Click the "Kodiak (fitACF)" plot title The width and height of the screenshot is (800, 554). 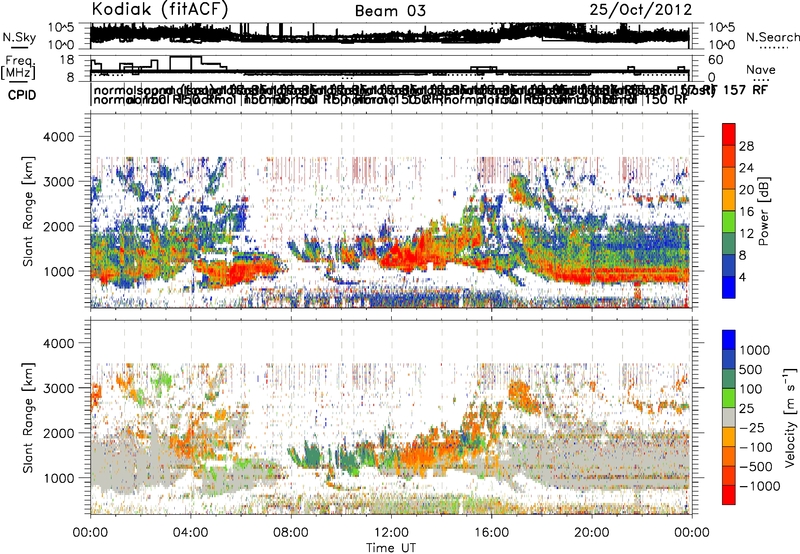click(160, 10)
